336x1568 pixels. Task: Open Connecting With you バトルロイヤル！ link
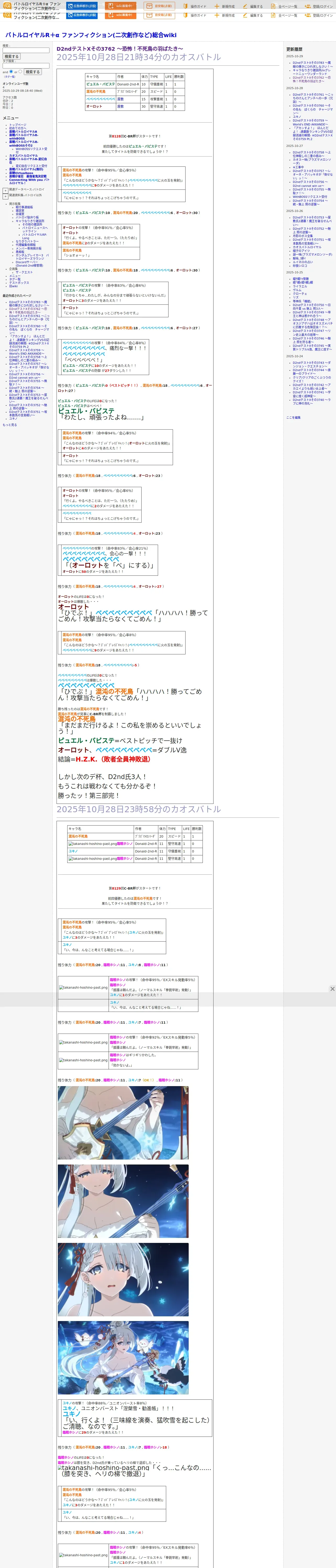tap(29, 181)
